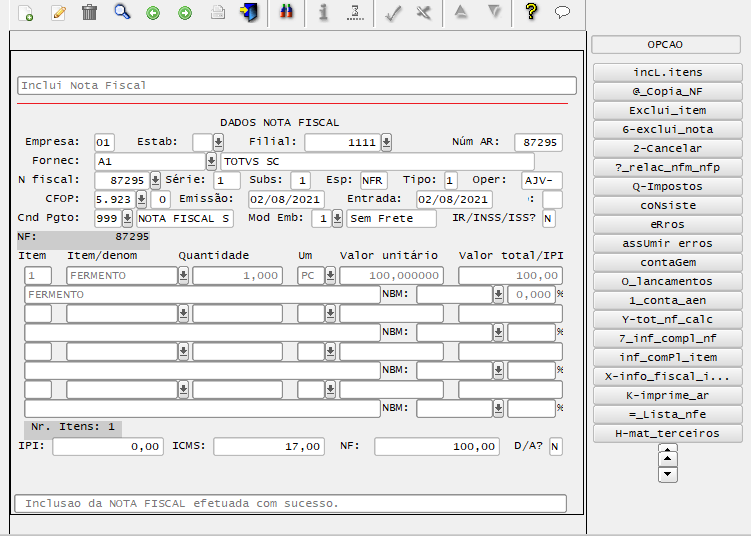Click the OPCAO header button
The width and height of the screenshot is (751, 542).
tap(666, 45)
